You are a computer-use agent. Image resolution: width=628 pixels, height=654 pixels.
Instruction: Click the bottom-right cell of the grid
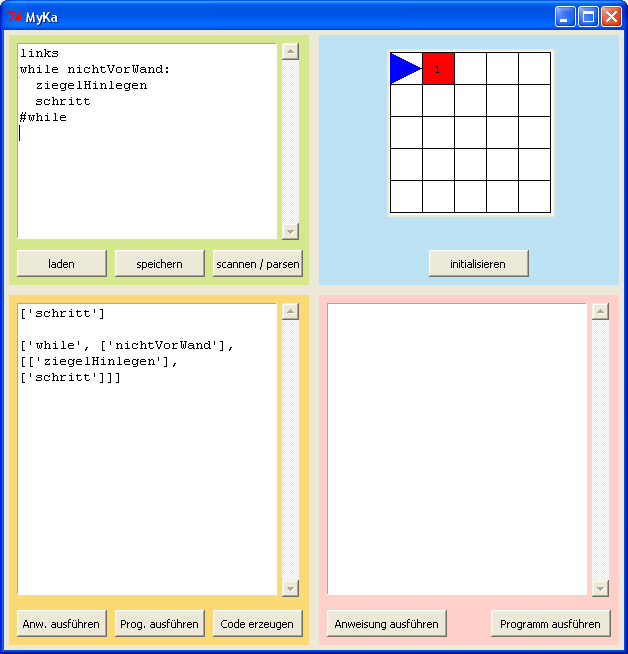(534, 196)
